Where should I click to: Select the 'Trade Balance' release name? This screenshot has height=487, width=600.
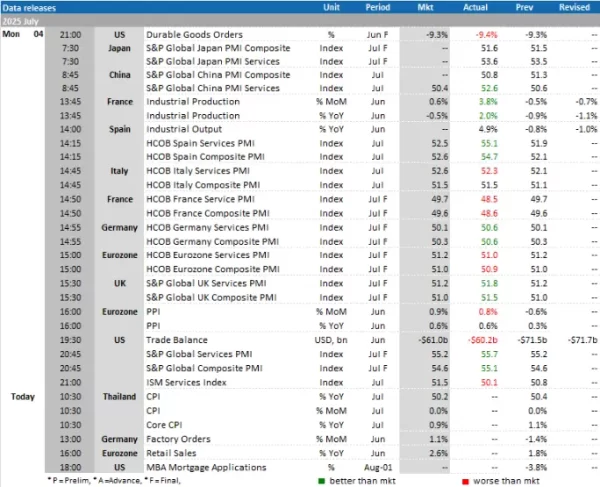pyautogui.click(x=177, y=340)
